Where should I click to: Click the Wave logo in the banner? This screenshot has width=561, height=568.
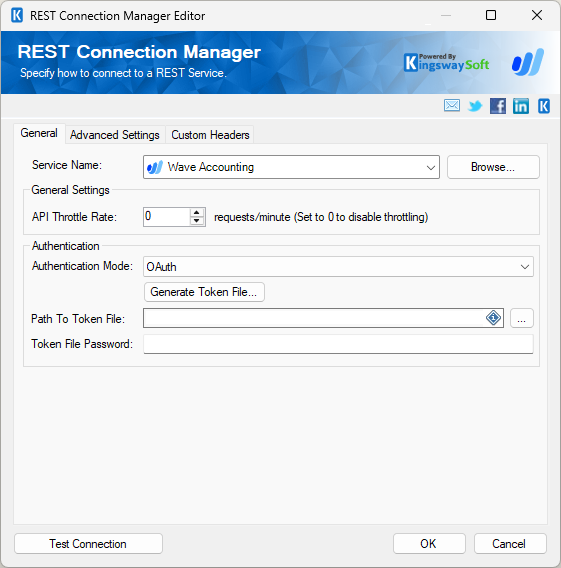528,62
